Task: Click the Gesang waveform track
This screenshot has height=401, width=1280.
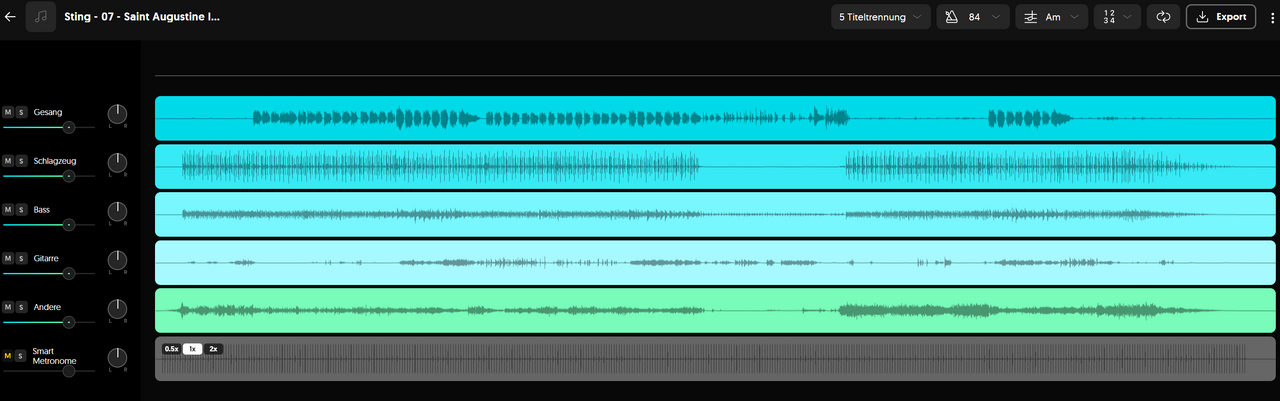Action: click(x=715, y=118)
